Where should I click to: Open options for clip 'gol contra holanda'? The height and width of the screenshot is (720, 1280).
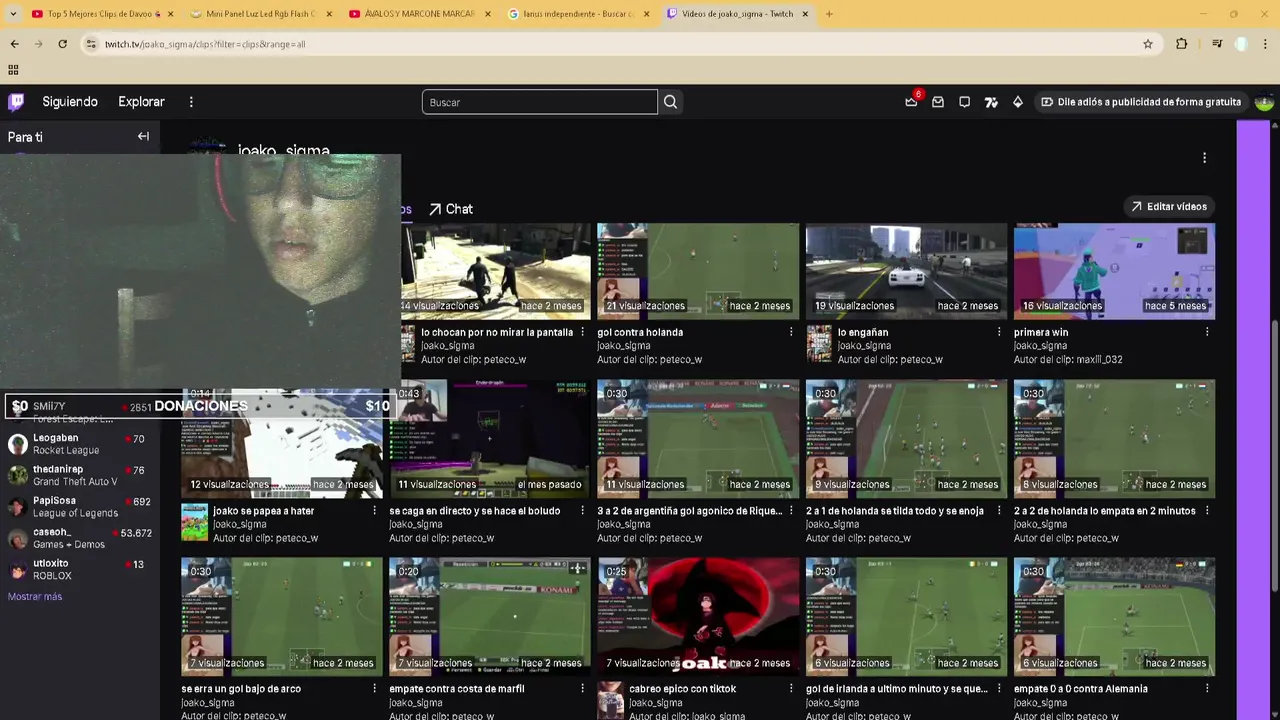[790, 332]
